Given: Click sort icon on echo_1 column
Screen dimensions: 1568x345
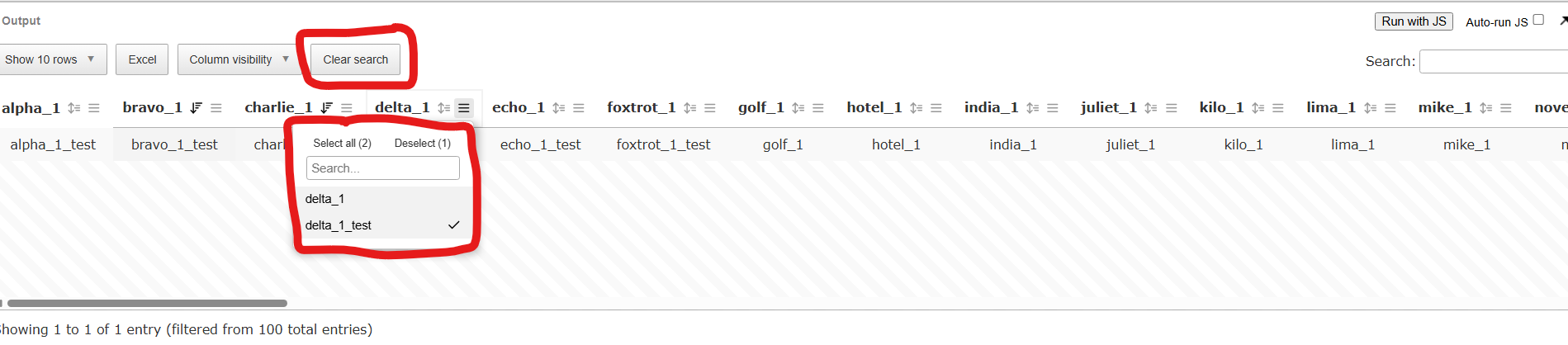Looking at the screenshot, I should [559, 108].
